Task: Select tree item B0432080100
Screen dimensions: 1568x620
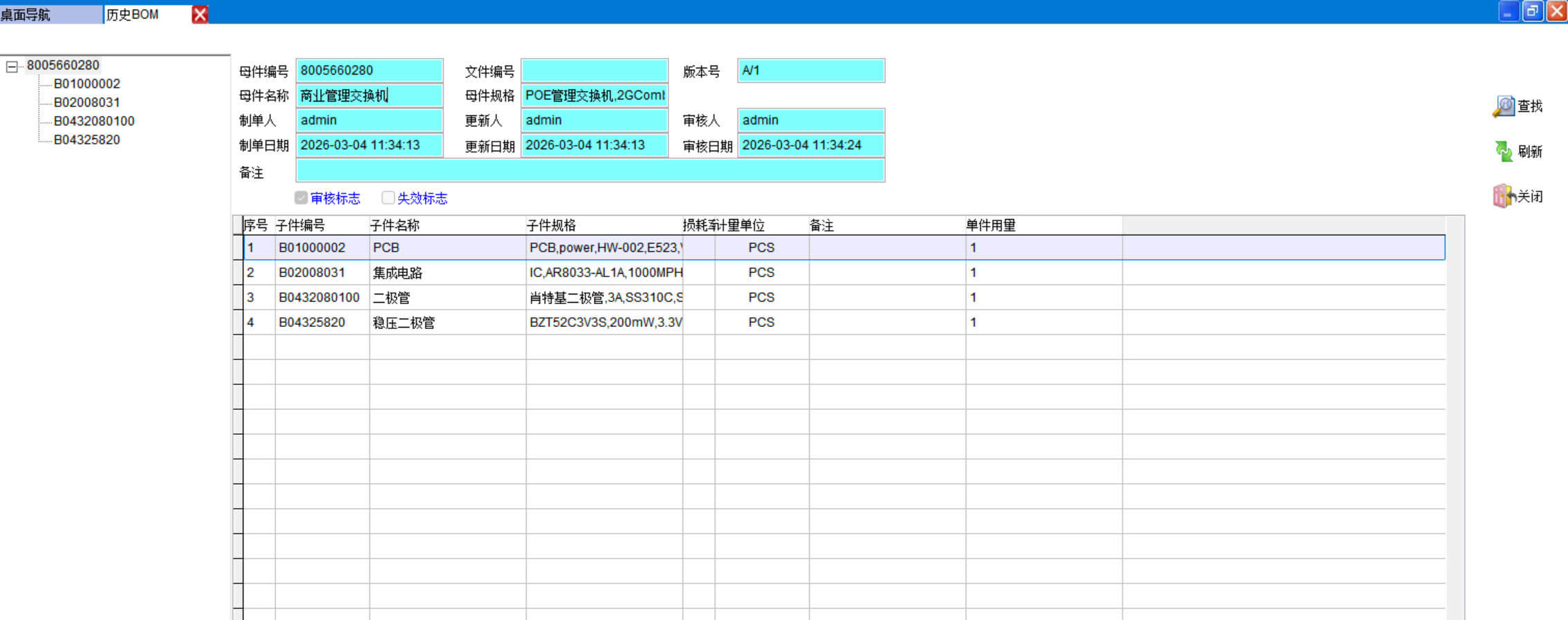Action: 94,121
